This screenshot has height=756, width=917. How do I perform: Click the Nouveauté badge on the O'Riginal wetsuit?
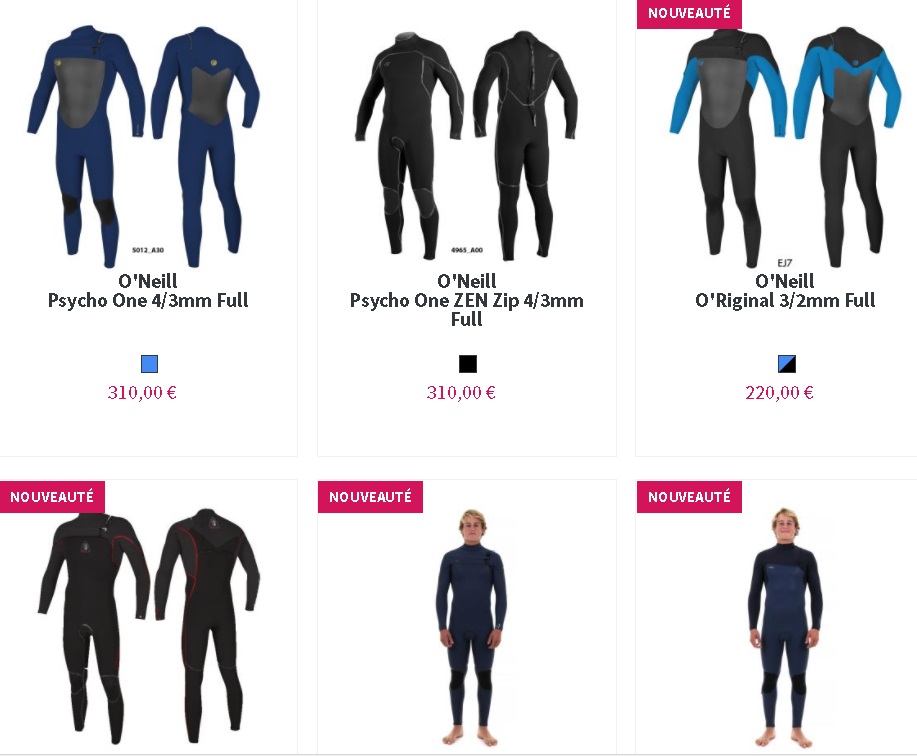point(689,13)
